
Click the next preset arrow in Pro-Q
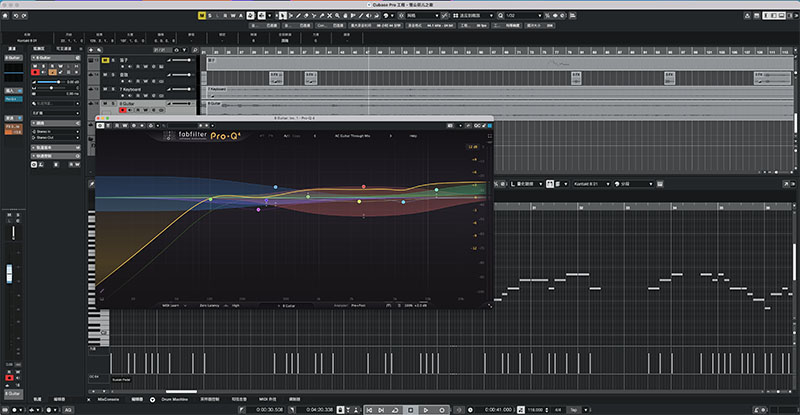(391, 136)
